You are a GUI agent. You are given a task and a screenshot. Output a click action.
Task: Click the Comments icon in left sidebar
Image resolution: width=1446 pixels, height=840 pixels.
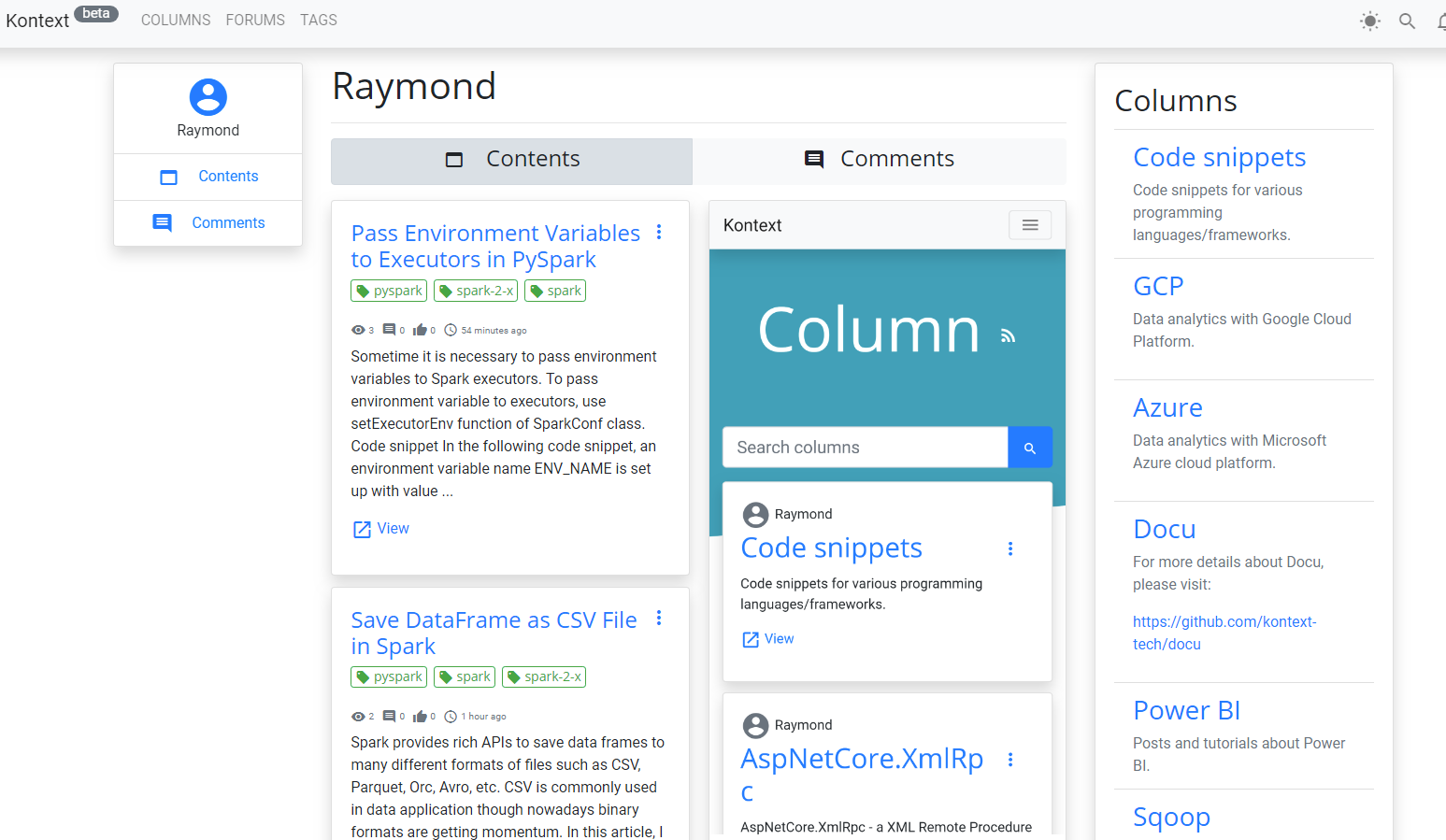(162, 222)
